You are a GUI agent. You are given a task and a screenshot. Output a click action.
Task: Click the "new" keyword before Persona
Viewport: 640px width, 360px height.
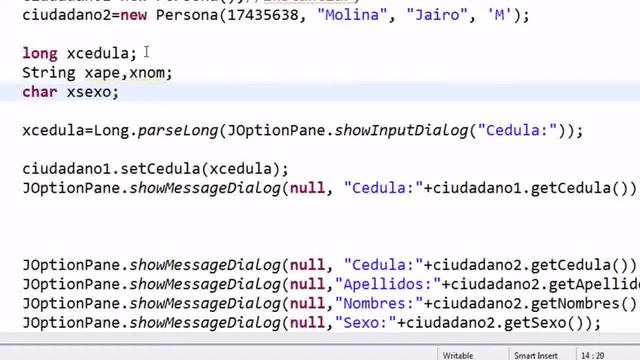[x=133, y=15]
